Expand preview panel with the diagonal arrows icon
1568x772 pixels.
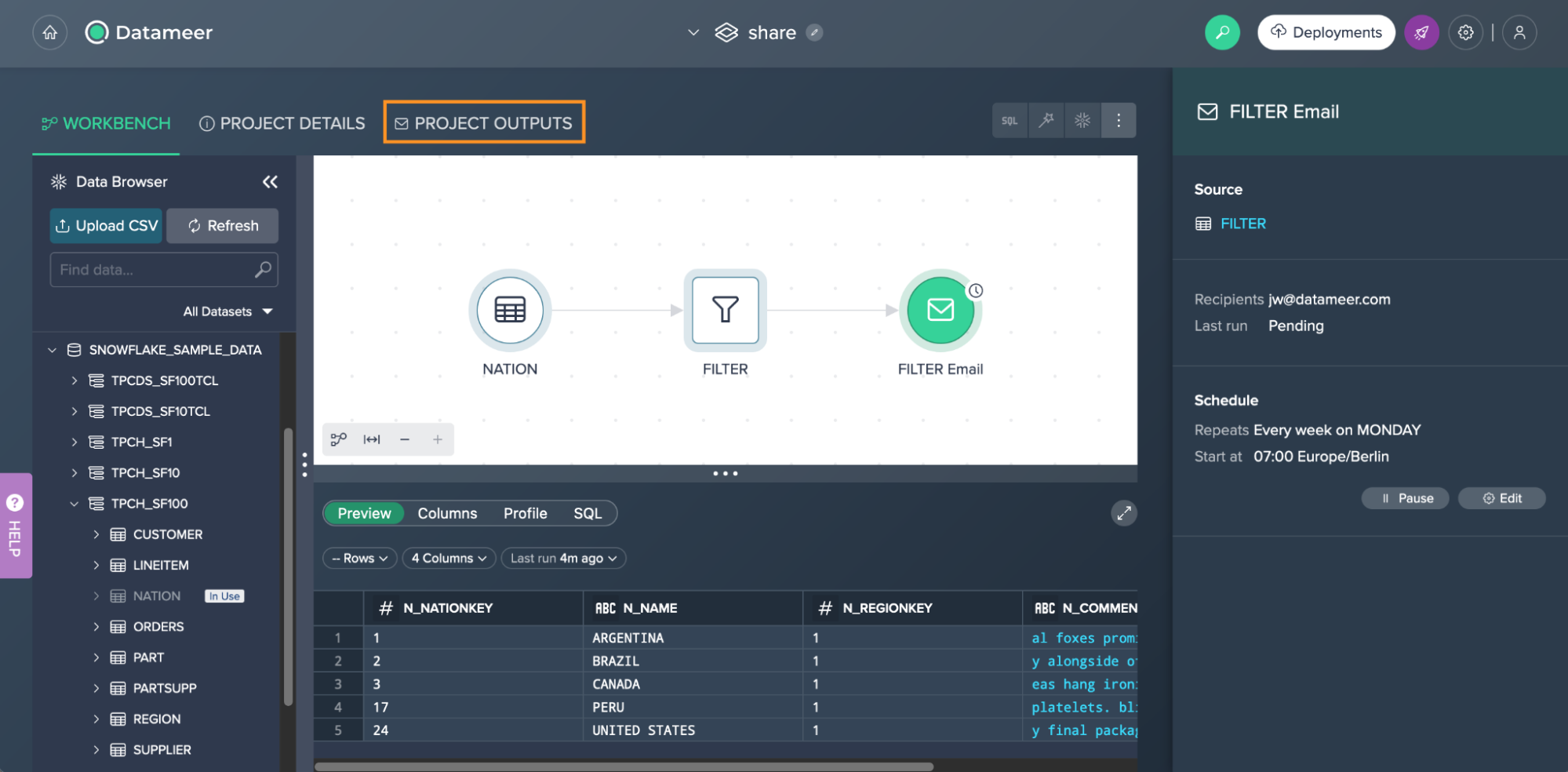1124,512
